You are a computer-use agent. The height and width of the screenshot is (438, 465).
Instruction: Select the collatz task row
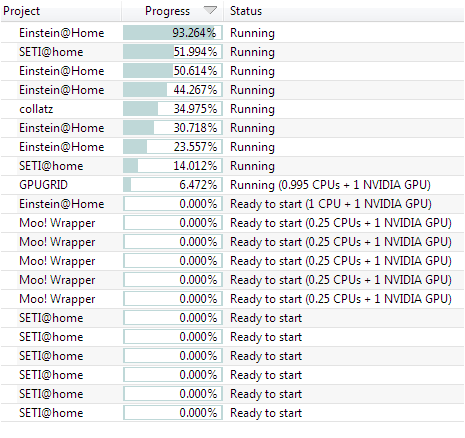tap(232, 109)
